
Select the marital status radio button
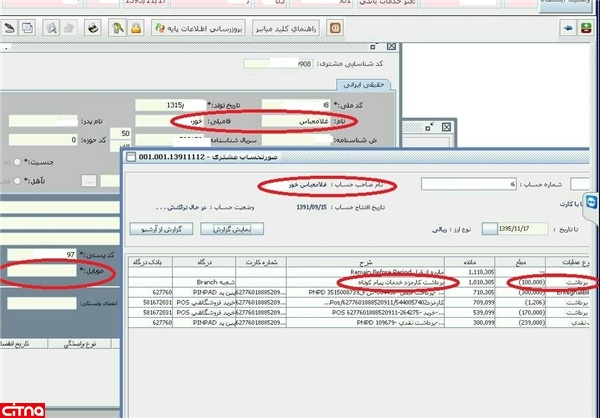(17, 181)
